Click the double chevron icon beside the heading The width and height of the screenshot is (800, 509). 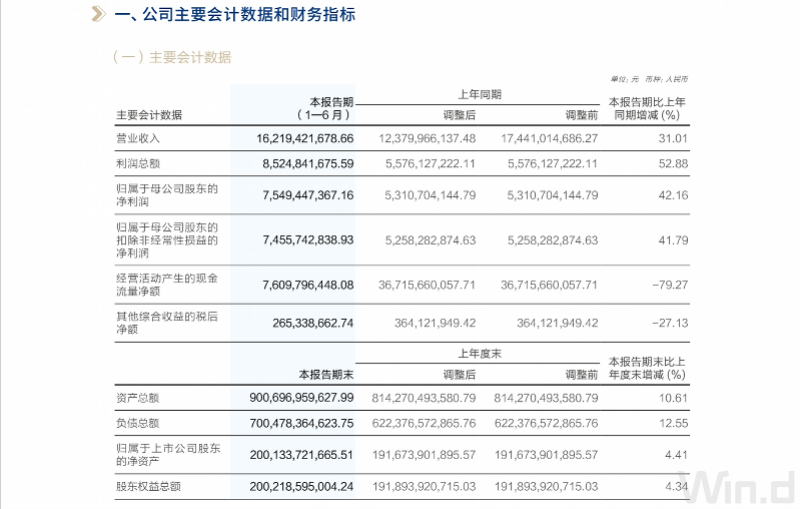pyautogui.click(x=98, y=14)
